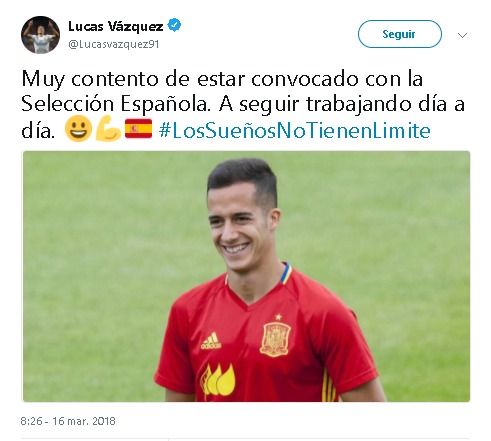Image resolution: width=491 pixels, height=441 pixels.
Task: Click the smiling player's face in photo
Action: pos(242,227)
